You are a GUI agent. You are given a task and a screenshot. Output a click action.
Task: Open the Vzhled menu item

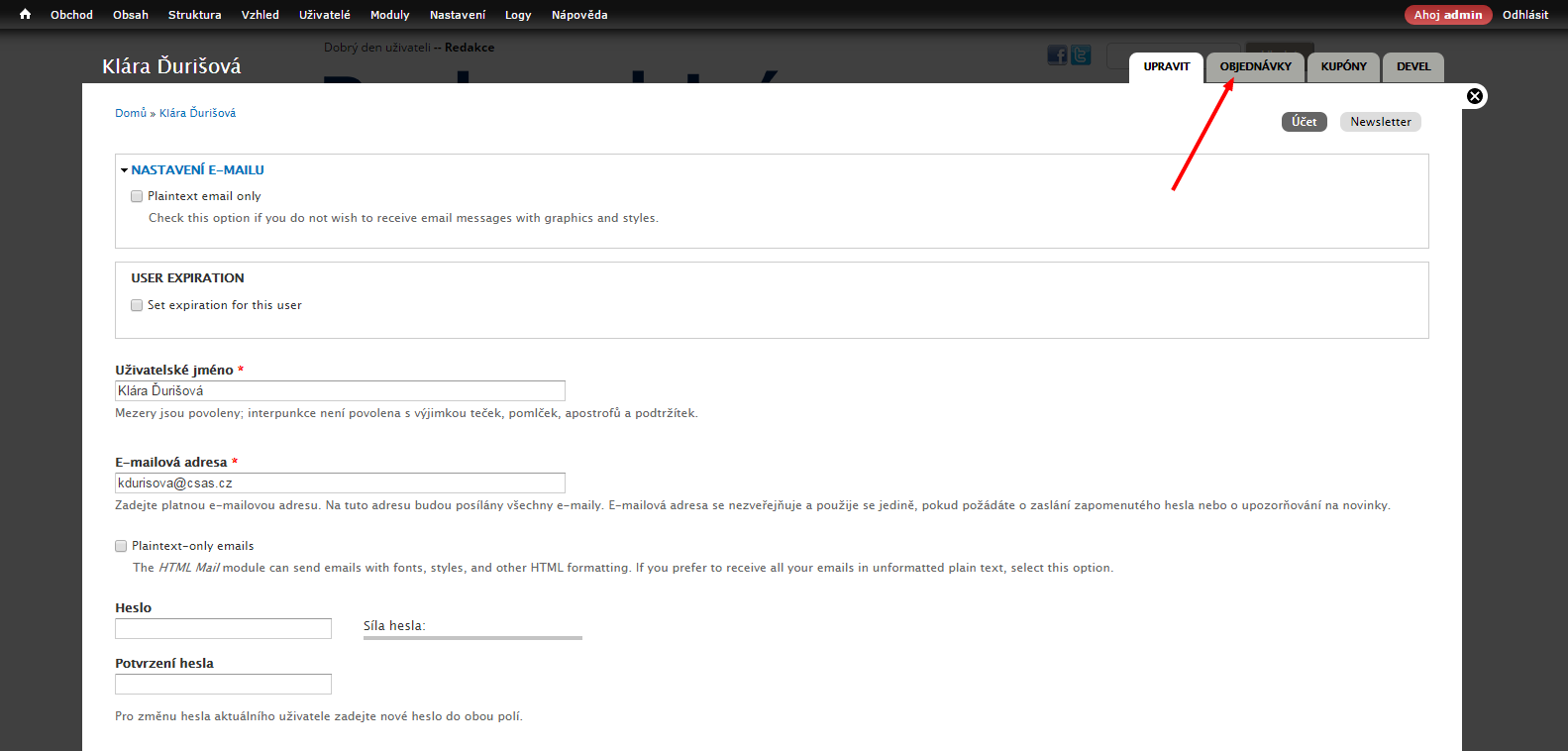tap(261, 15)
